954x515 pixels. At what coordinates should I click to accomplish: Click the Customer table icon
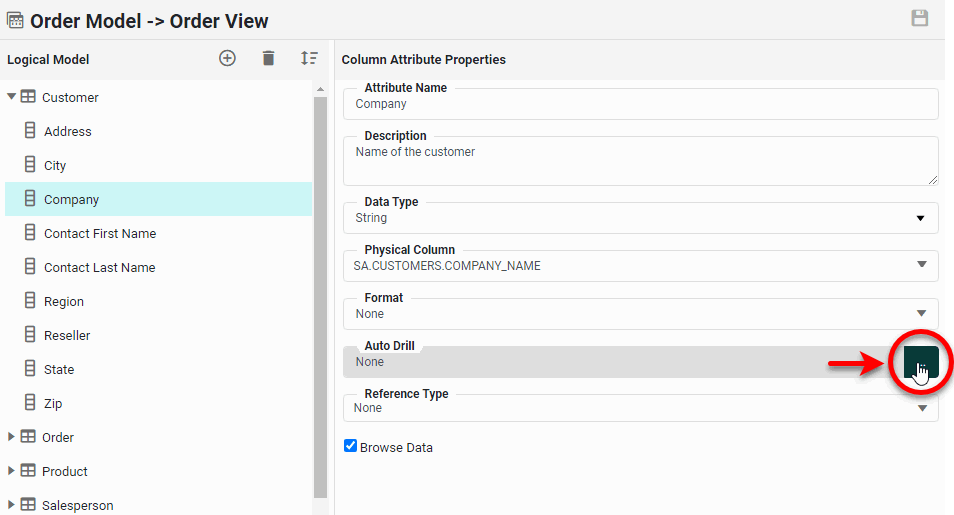[28, 97]
